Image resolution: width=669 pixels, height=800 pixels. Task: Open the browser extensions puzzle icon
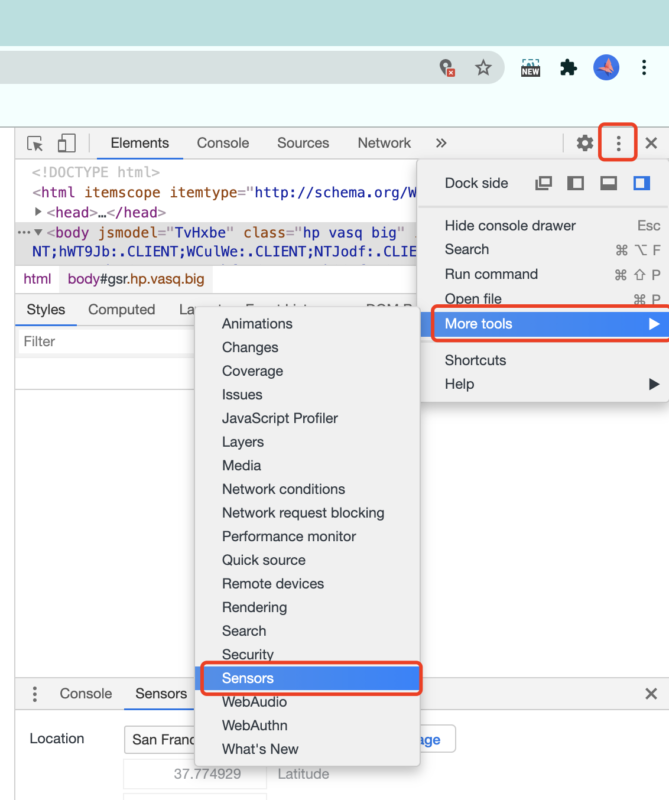tap(568, 68)
